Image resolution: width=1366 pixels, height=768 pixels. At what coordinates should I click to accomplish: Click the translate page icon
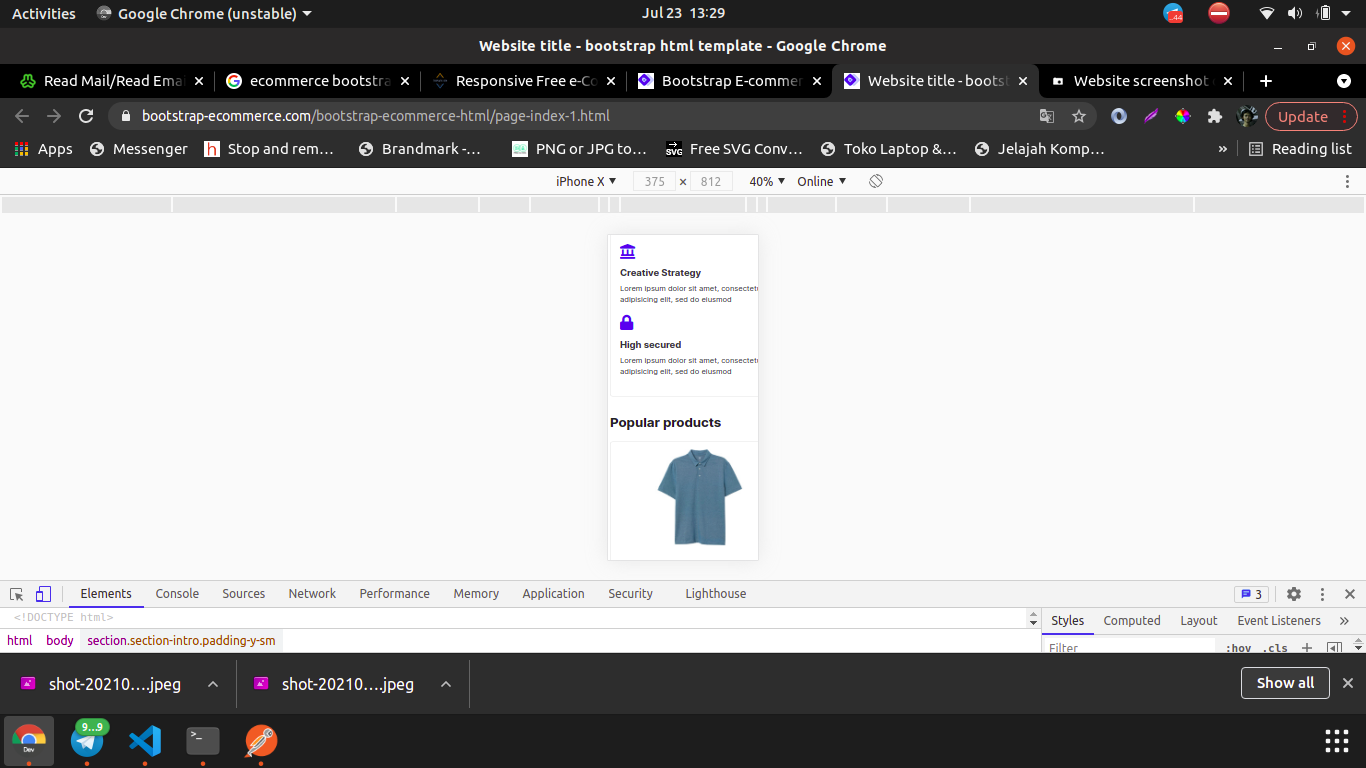(1047, 116)
